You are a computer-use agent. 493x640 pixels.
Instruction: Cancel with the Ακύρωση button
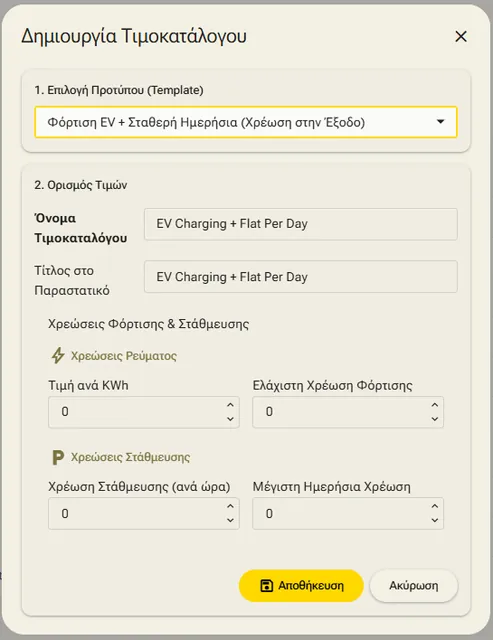[x=413, y=586]
